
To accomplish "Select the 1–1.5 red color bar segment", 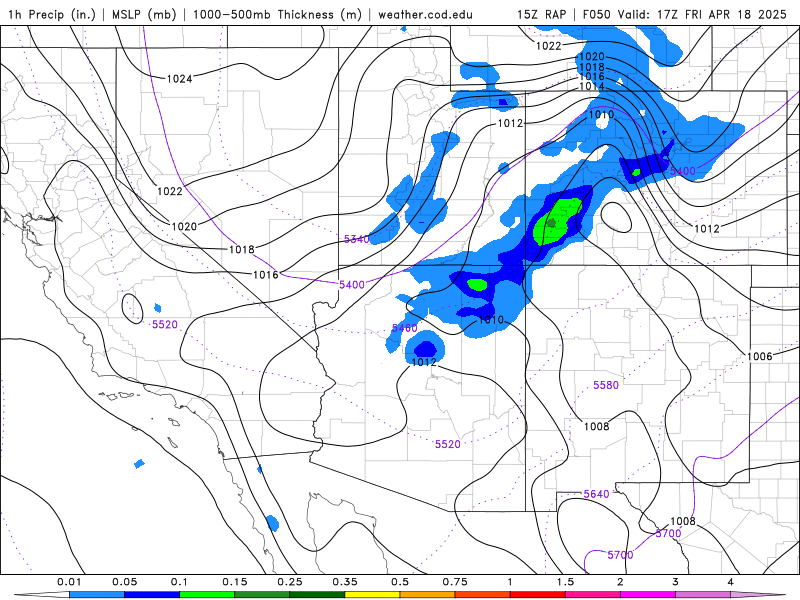I will 538,595.
